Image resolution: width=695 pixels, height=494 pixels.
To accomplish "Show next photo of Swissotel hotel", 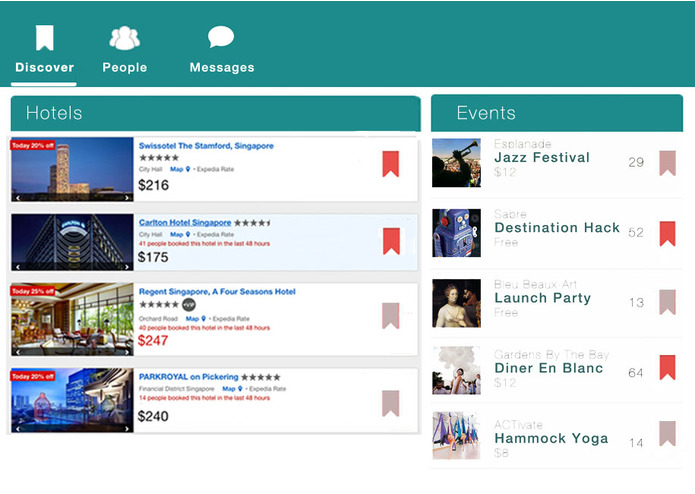I will point(127,198).
